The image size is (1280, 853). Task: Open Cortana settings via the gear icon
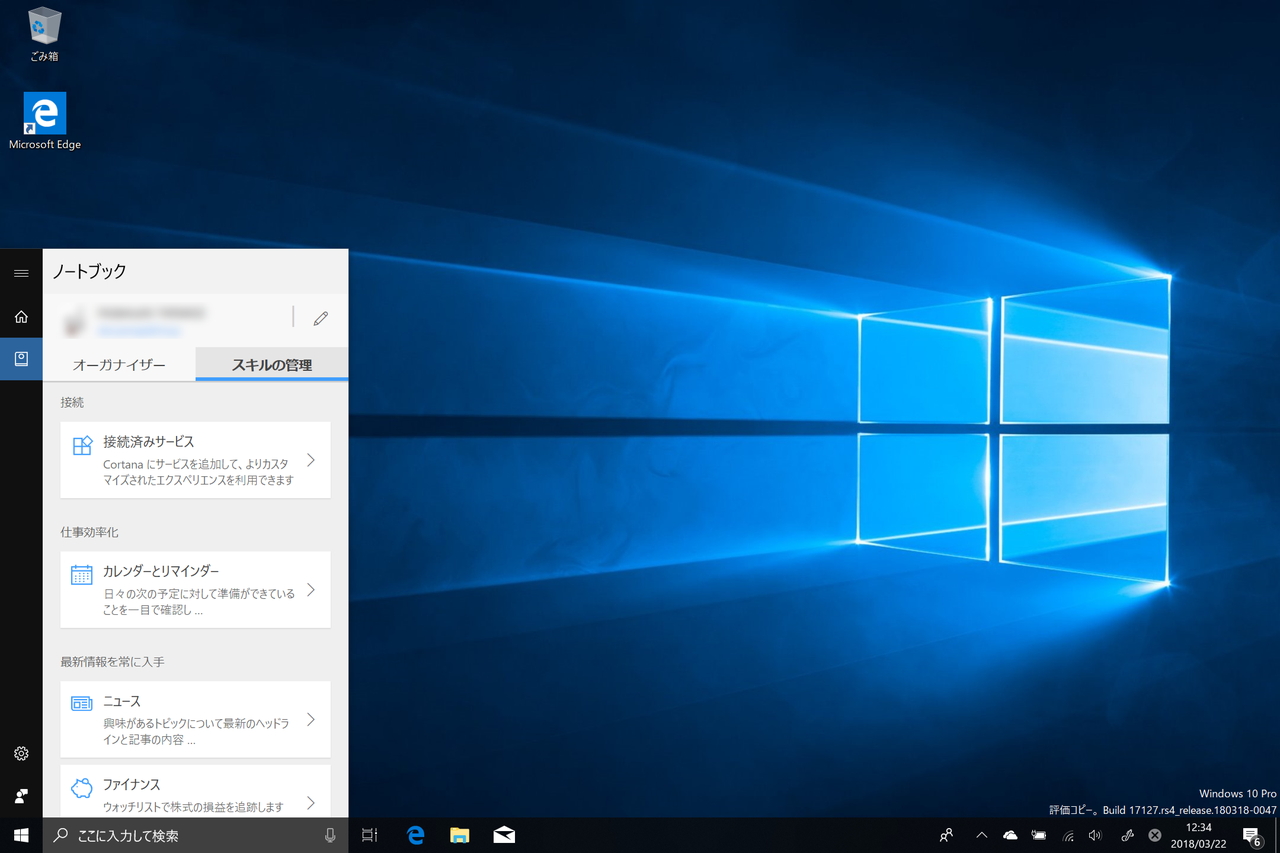click(20, 753)
